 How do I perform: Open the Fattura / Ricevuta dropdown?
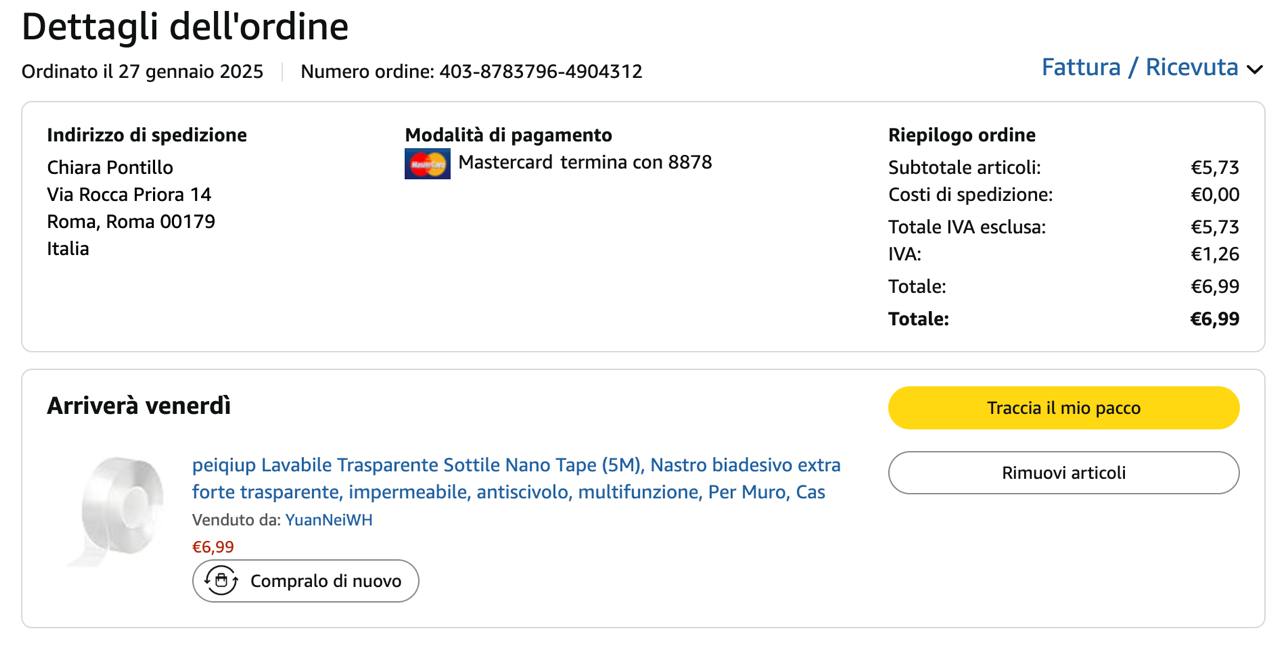tap(1140, 68)
